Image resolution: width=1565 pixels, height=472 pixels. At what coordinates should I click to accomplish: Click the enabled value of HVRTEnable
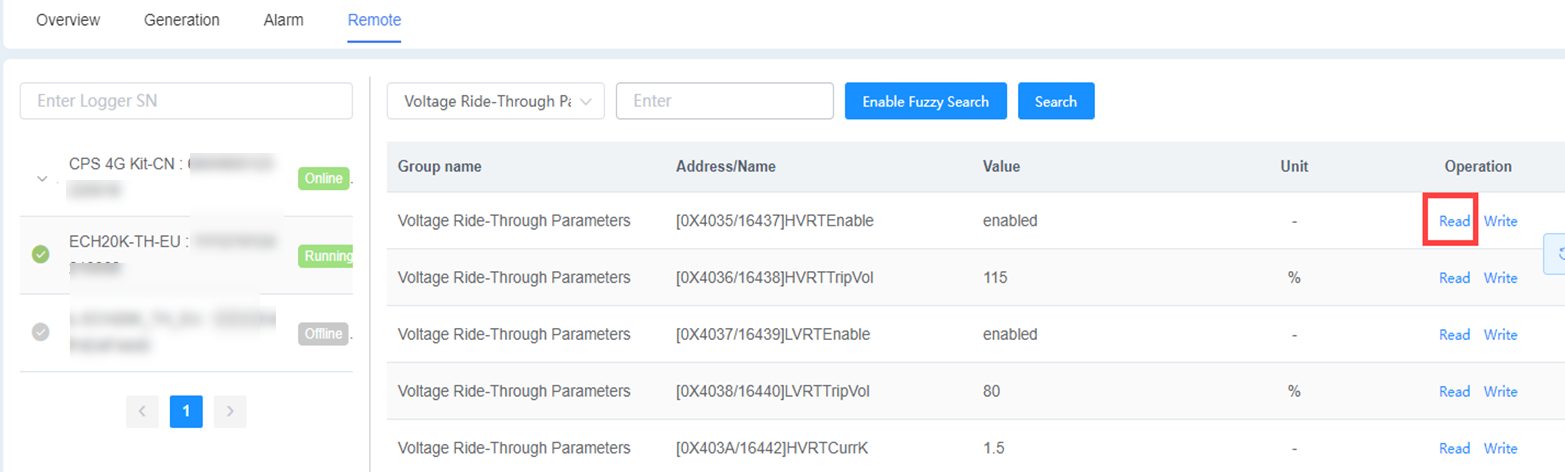coord(1010,221)
